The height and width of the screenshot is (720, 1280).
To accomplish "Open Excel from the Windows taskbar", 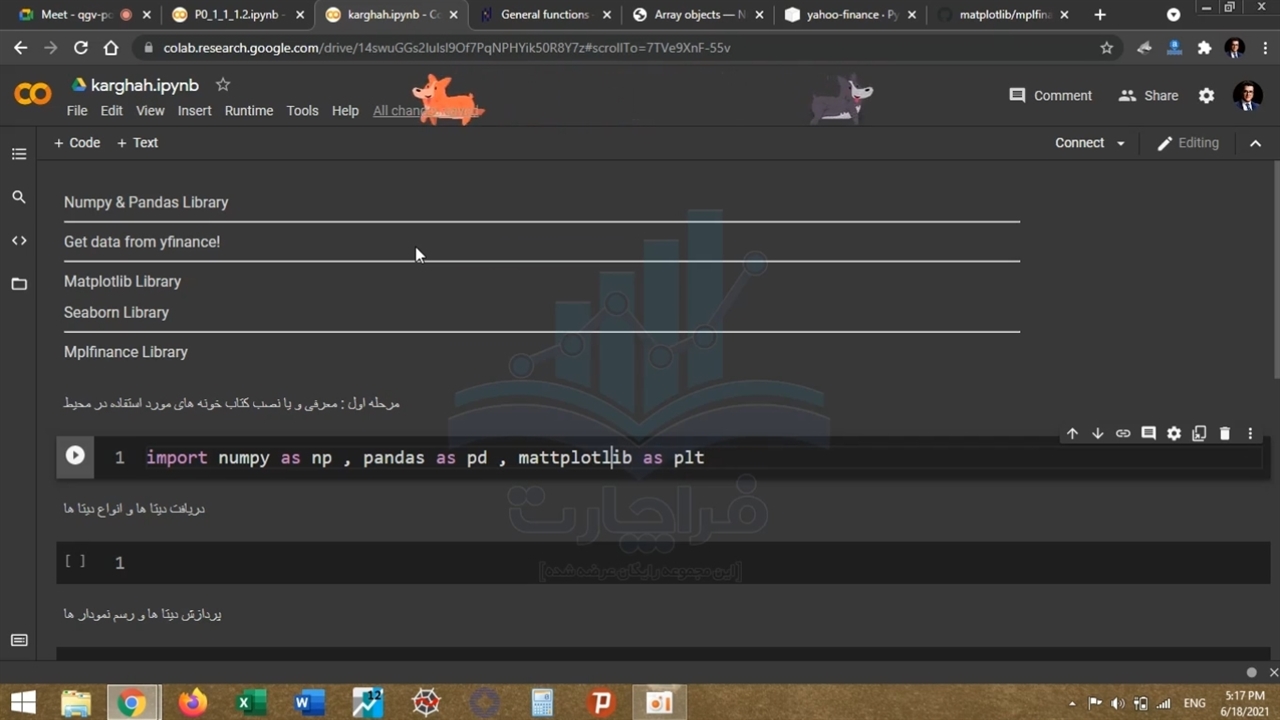I will click(245, 703).
